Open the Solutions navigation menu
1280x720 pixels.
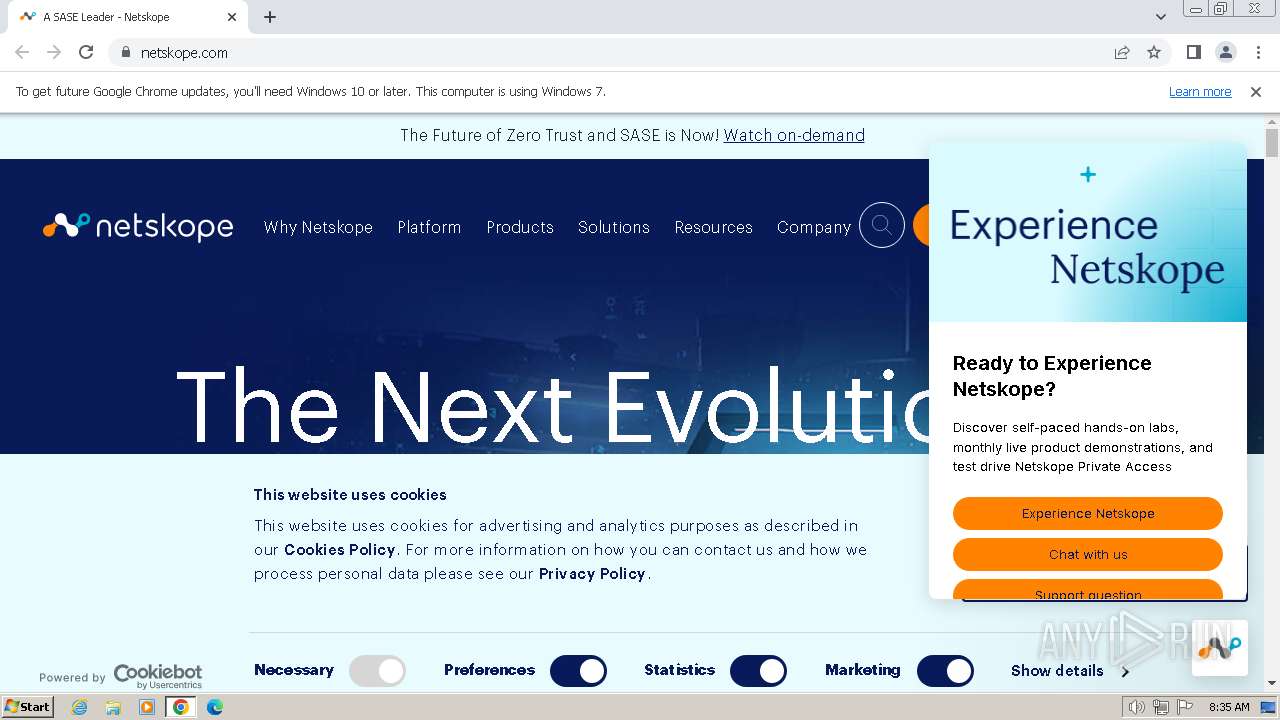pyautogui.click(x=614, y=227)
